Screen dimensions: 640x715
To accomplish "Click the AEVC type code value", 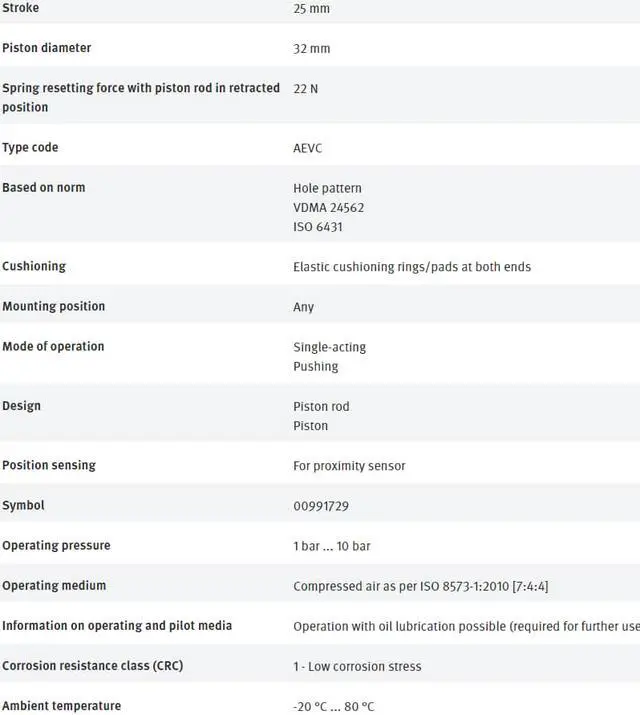I will coord(307,148).
